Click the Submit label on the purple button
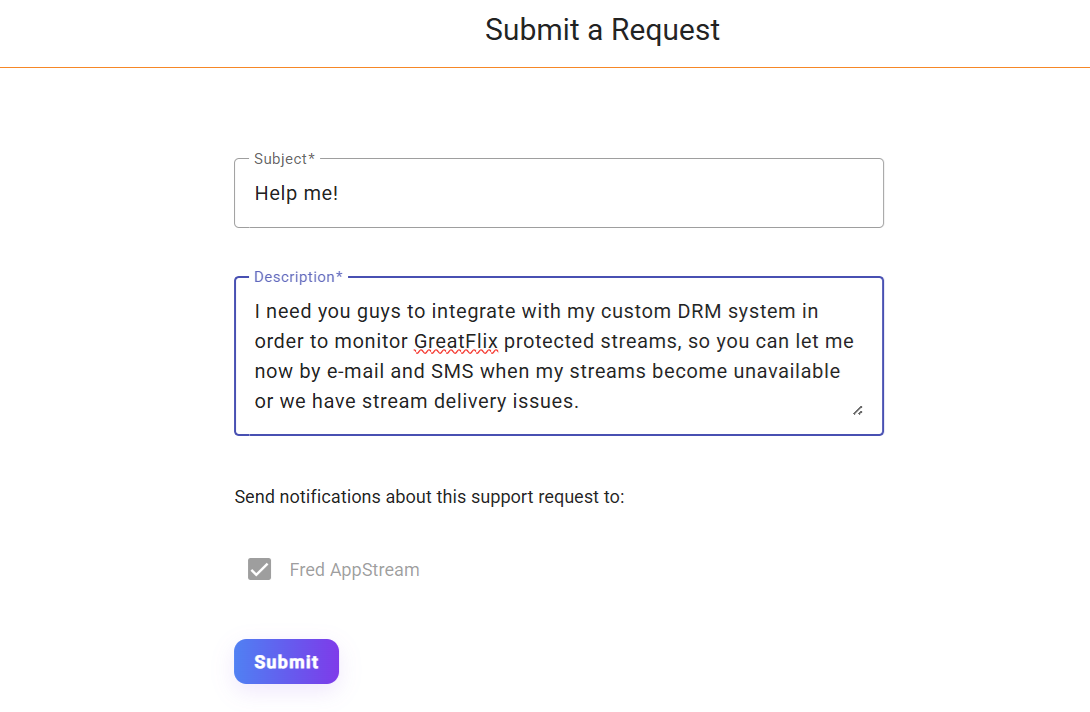Image resolution: width=1090 pixels, height=712 pixels. (286, 661)
